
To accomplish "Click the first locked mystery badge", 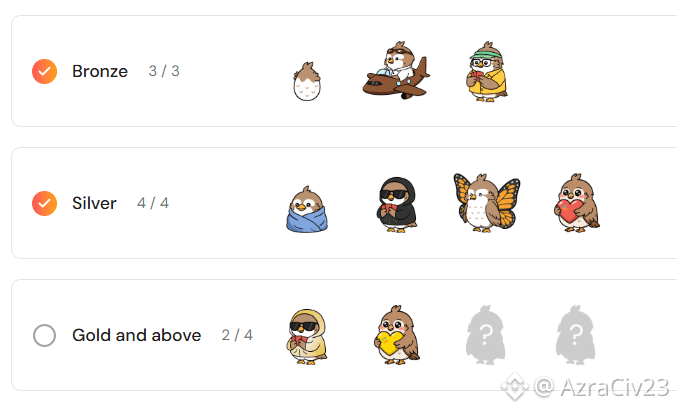I will [x=486, y=335].
